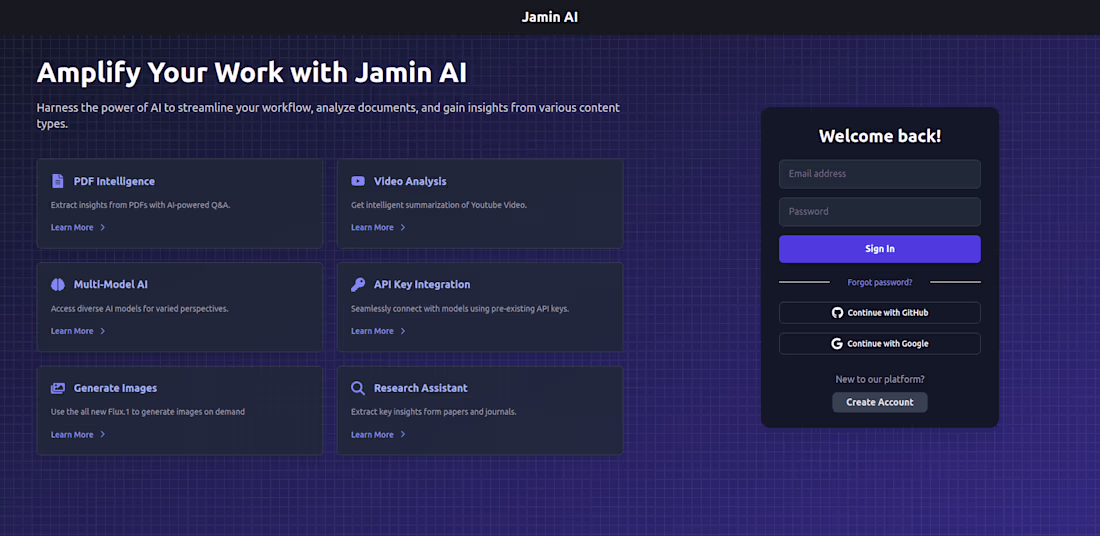
Task: Click the GitHub logo icon
Action: click(837, 313)
